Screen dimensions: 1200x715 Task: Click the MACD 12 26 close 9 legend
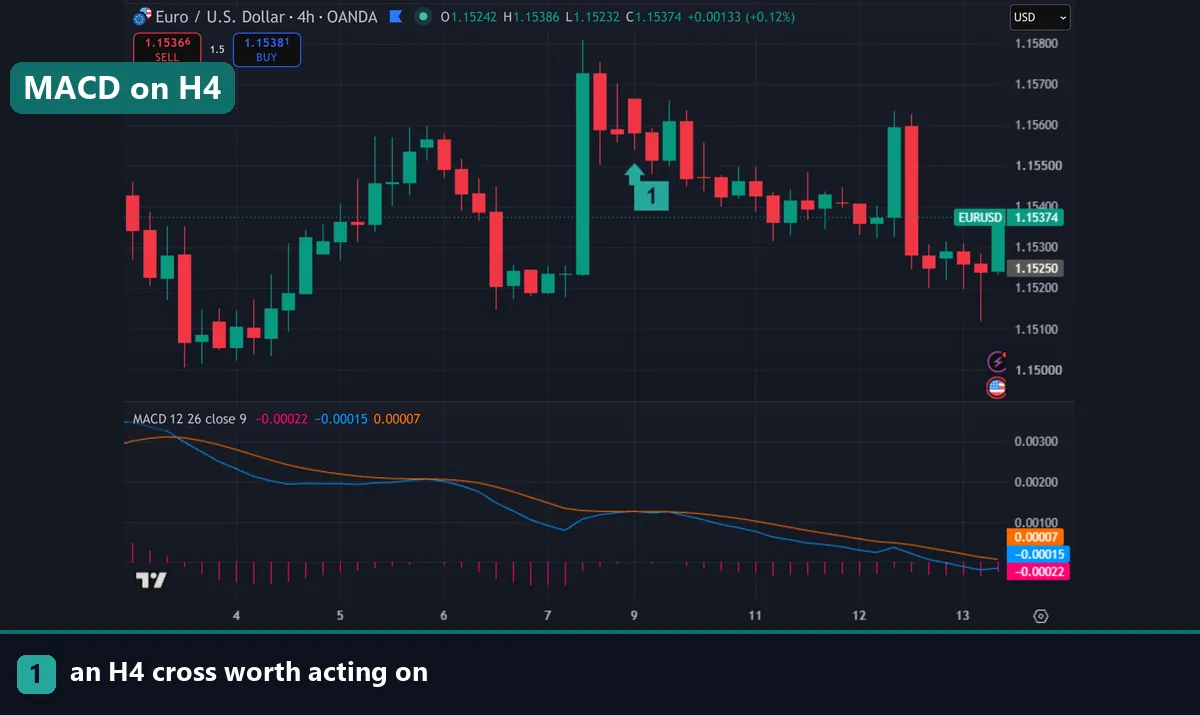click(190, 419)
